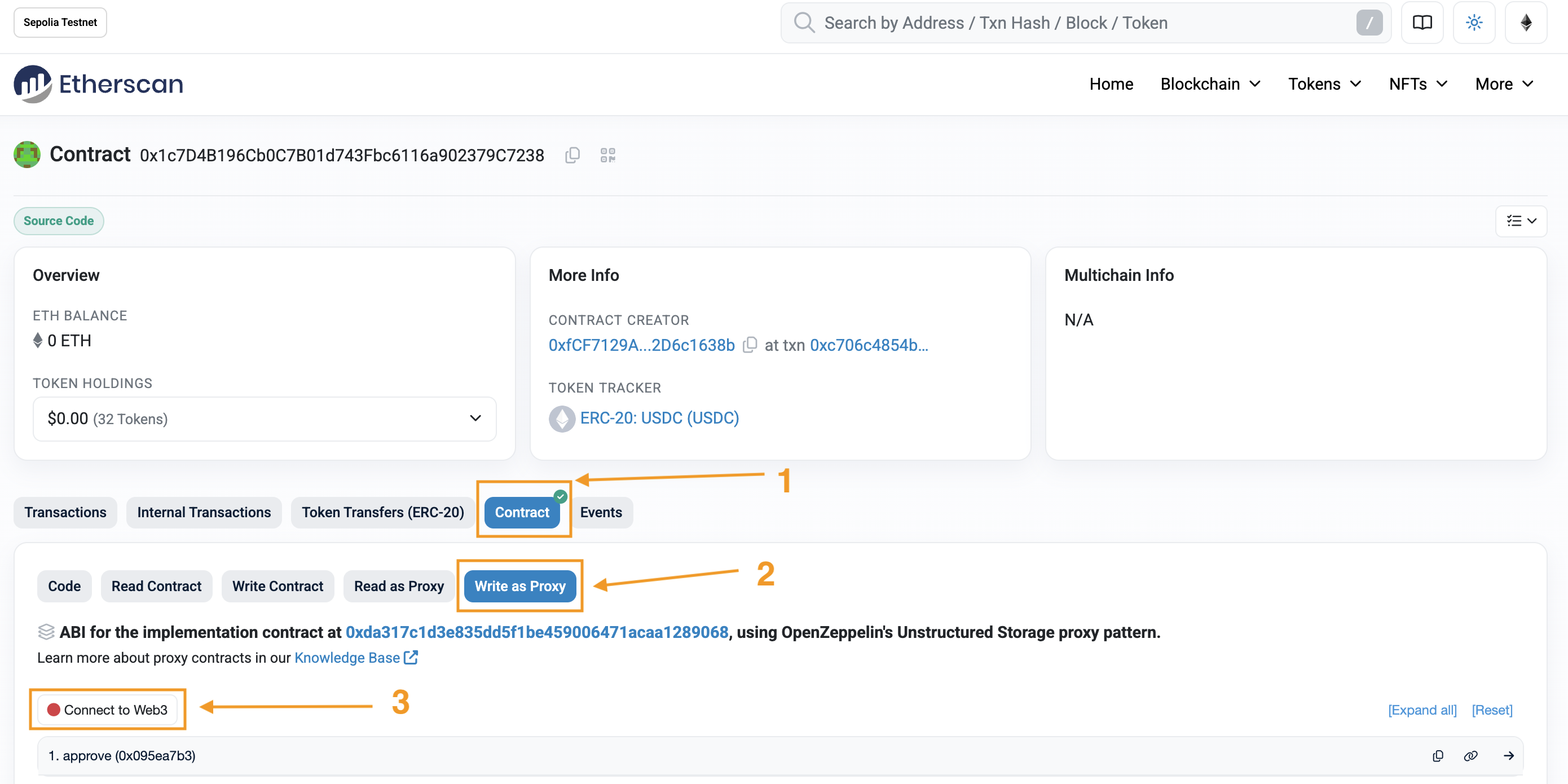Show the contract address QR code
Image resolution: width=1568 pixels, height=784 pixels.
pos(607,155)
